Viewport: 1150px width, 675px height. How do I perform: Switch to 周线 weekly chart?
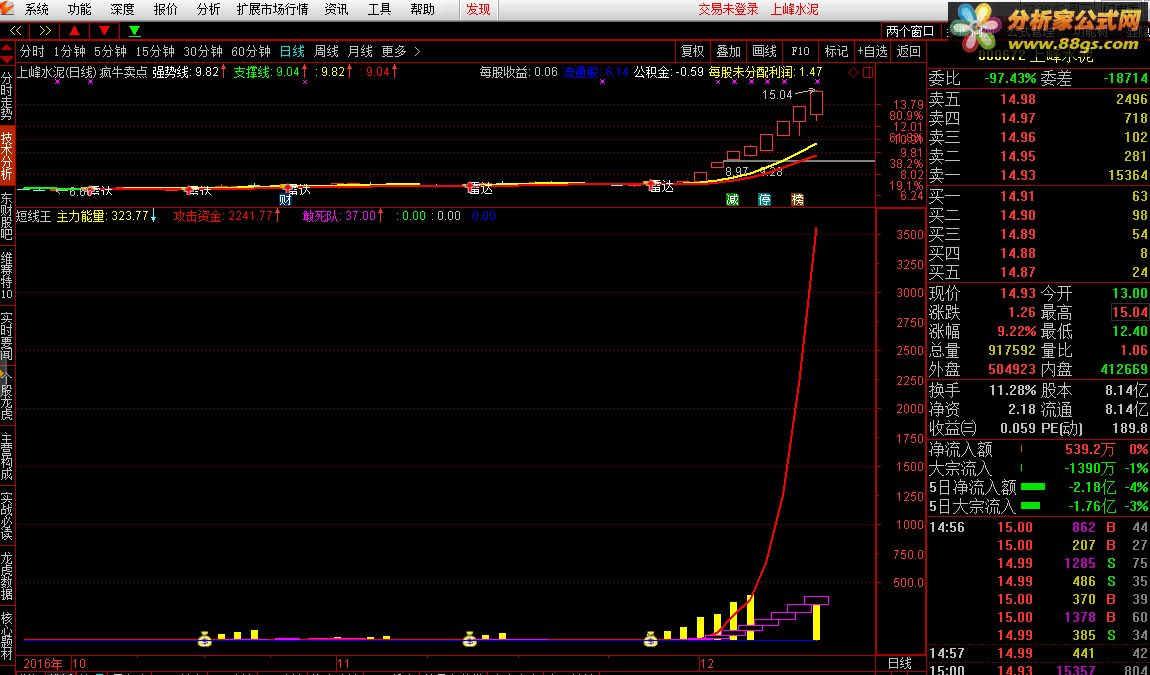[x=326, y=51]
